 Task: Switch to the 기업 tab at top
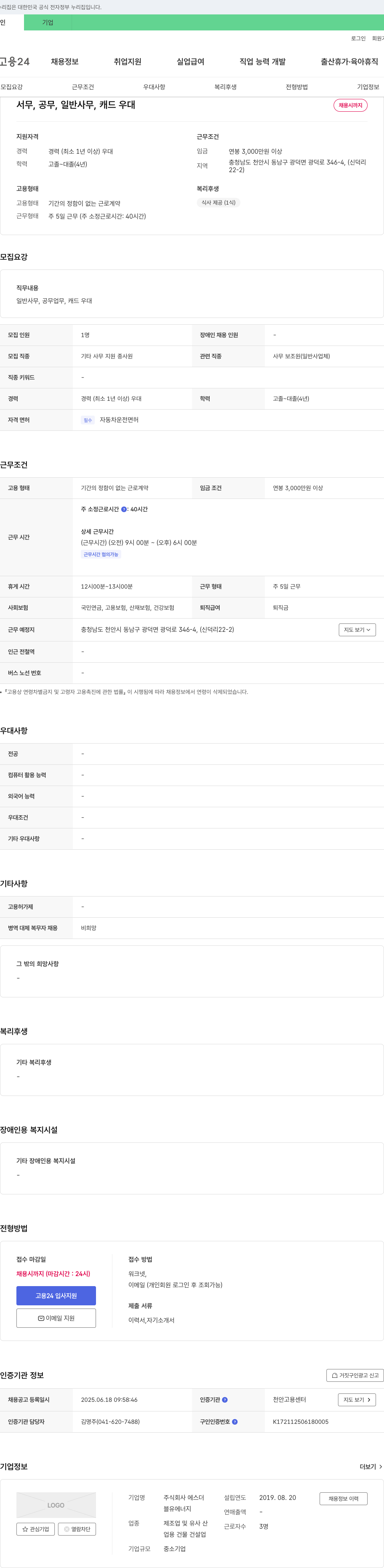click(47, 22)
